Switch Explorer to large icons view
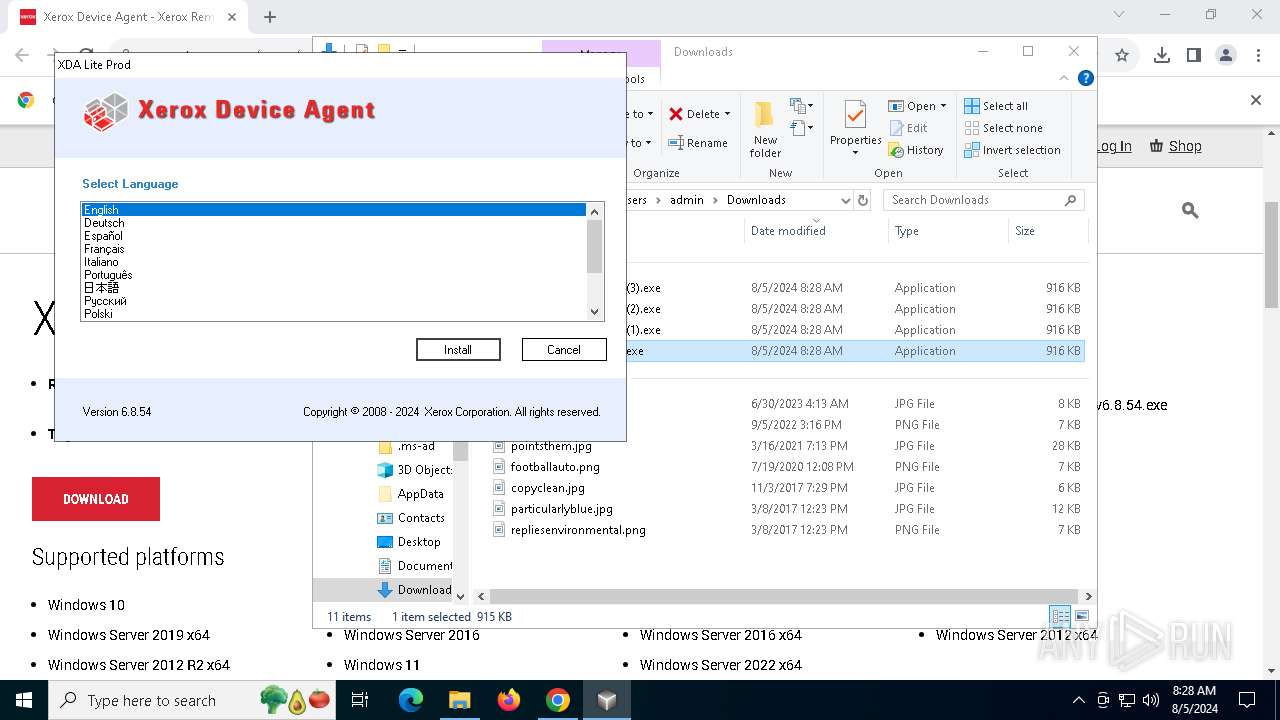This screenshot has width=1280, height=720. pos(1081,616)
